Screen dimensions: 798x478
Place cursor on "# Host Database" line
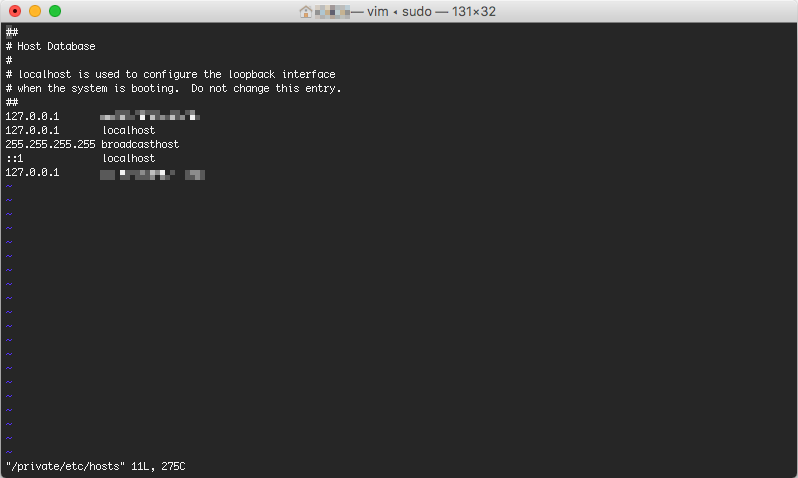[56, 46]
